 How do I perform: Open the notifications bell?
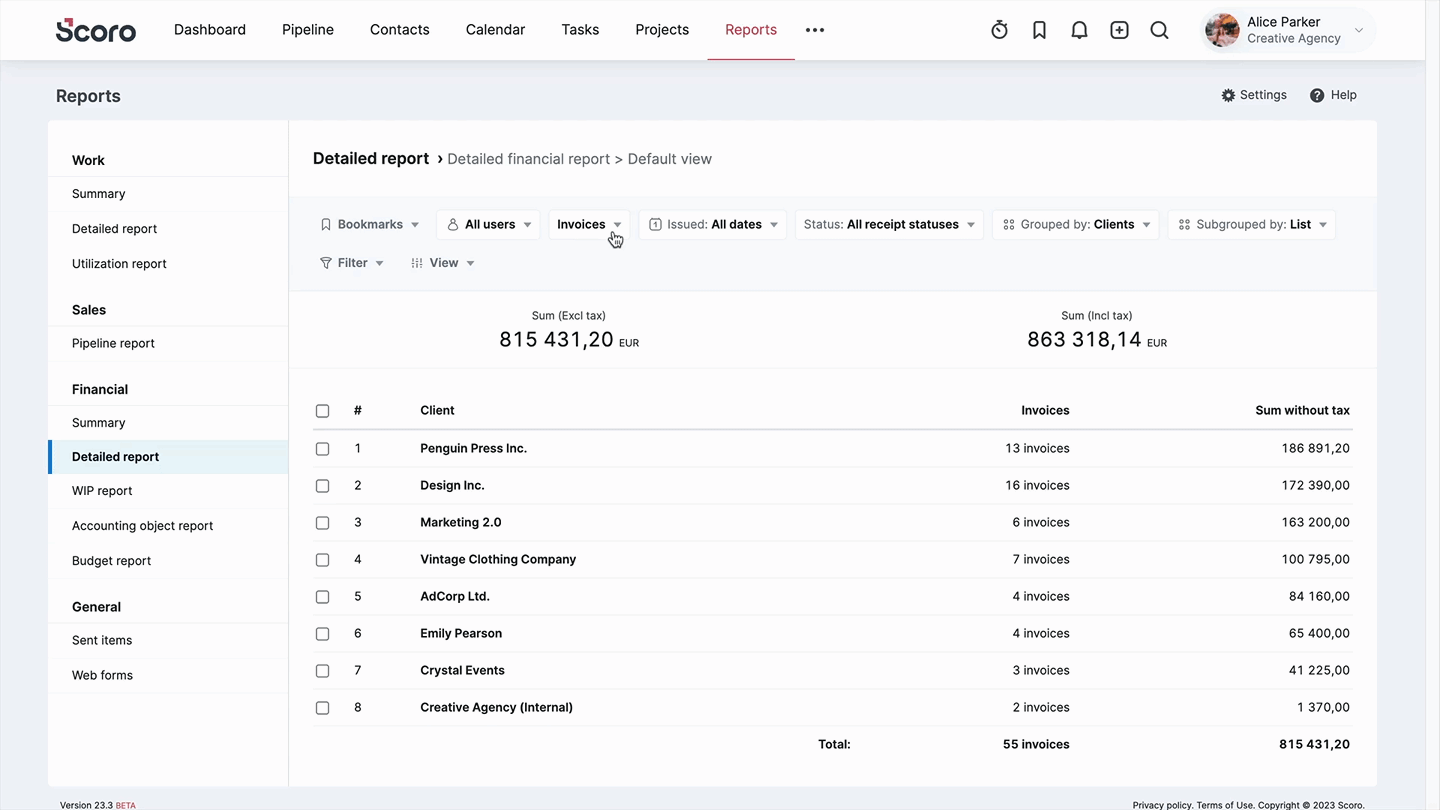1079,30
